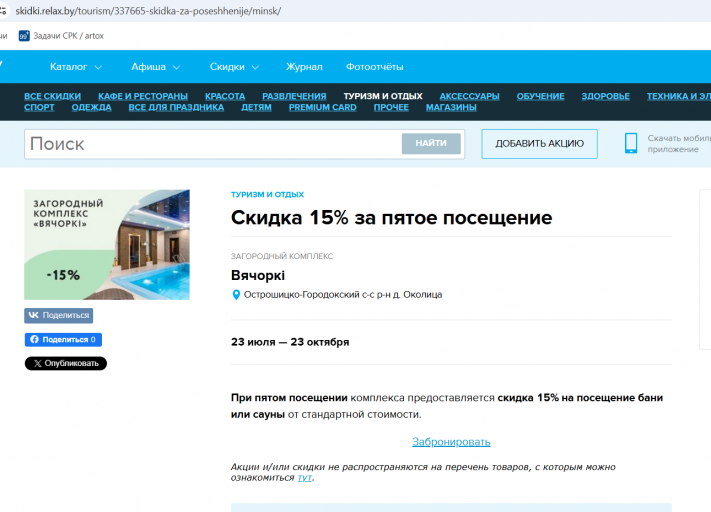Image resolution: width=711 pixels, height=512 pixels.
Task: Select РАЗВЛЕЧЕНИЯ category
Action: click(294, 96)
